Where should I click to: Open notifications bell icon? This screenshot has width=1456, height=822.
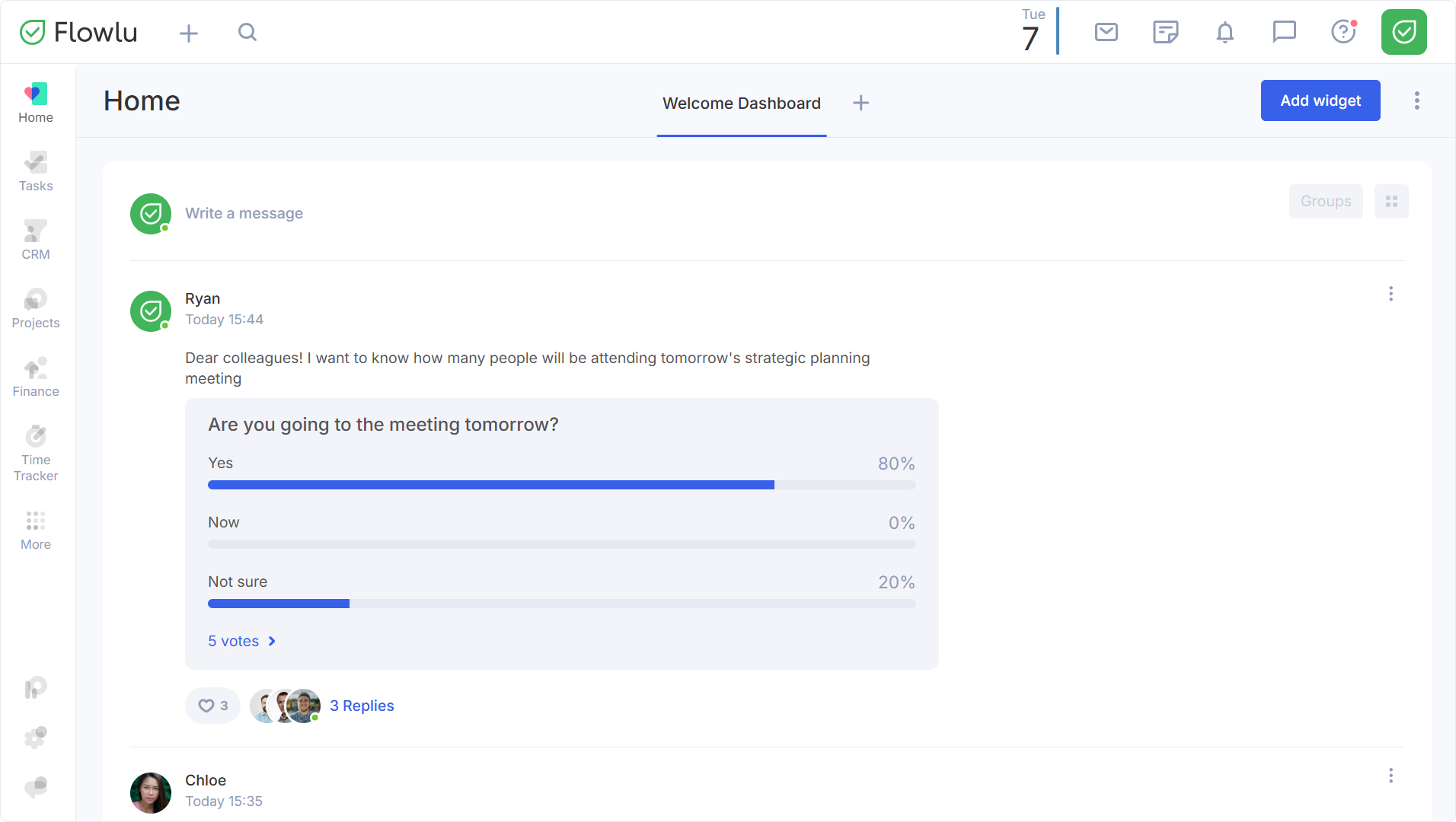coord(1225,32)
